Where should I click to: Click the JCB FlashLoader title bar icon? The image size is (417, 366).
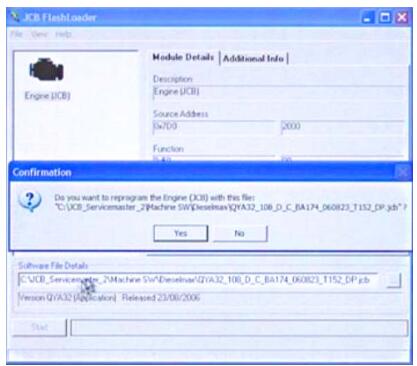pos(15,16)
